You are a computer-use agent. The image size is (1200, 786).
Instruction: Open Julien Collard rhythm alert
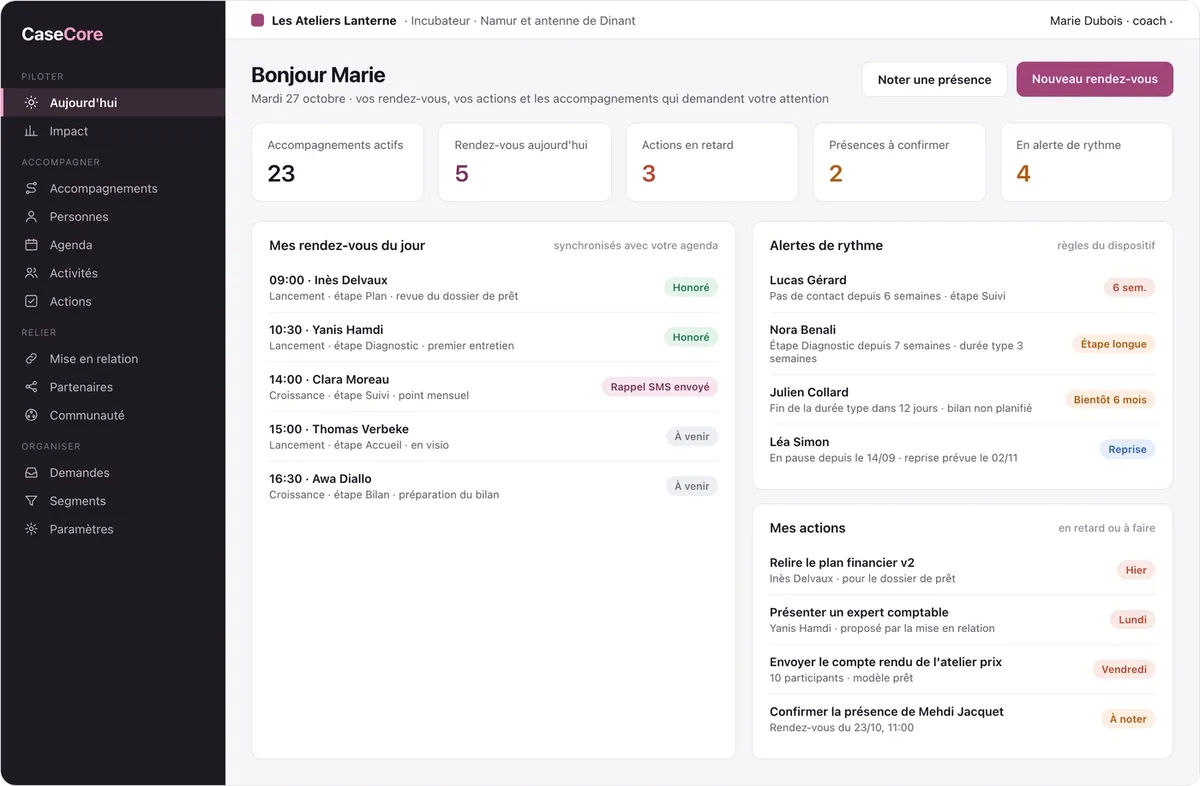pyautogui.click(x=962, y=399)
